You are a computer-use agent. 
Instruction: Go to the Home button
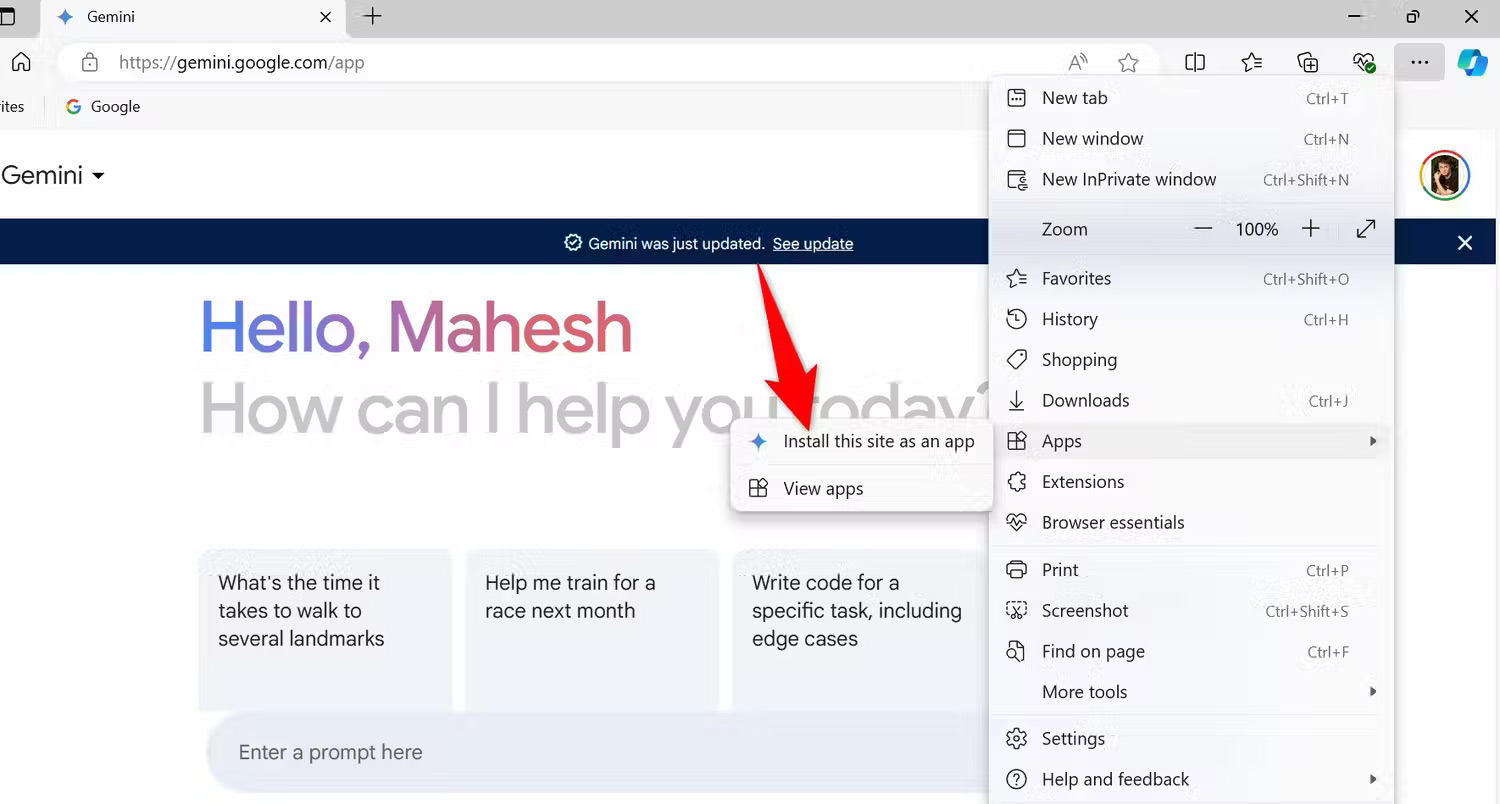tap(21, 63)
